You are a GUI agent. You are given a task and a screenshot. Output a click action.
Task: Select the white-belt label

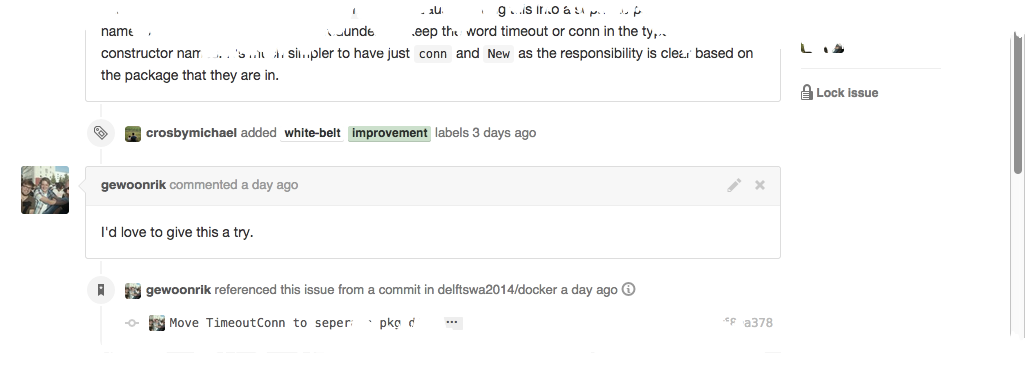pyautogui.click(x=313, y=133)
